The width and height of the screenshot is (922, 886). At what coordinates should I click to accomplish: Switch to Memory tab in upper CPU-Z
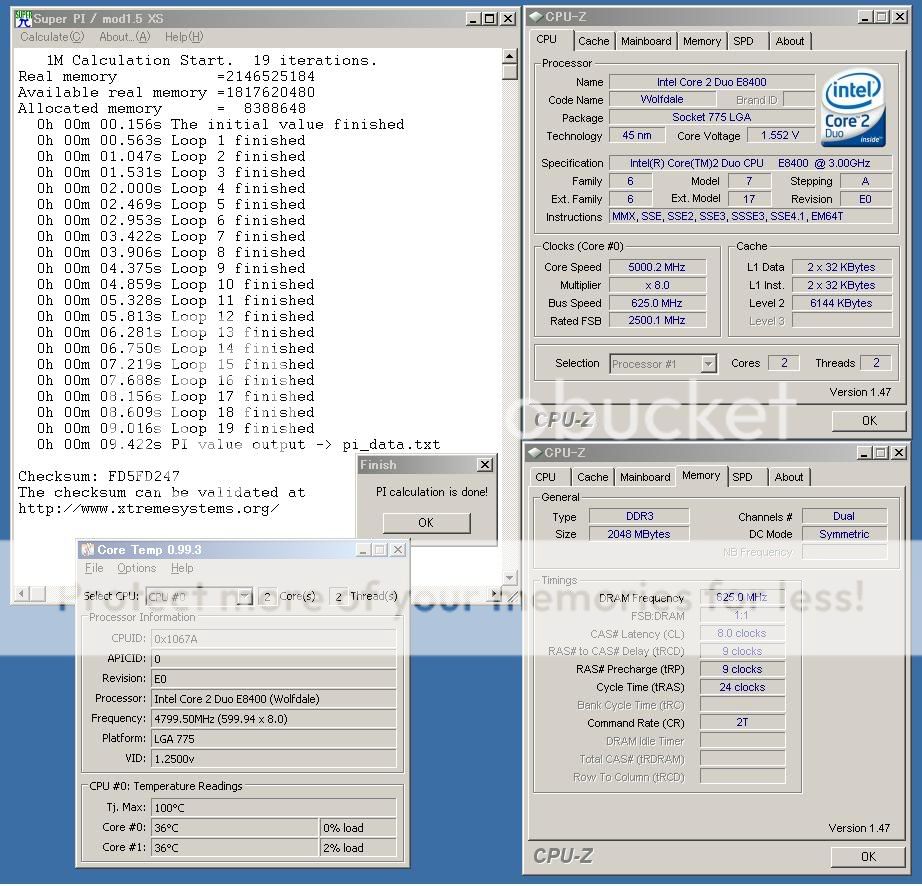click(701, 41)
